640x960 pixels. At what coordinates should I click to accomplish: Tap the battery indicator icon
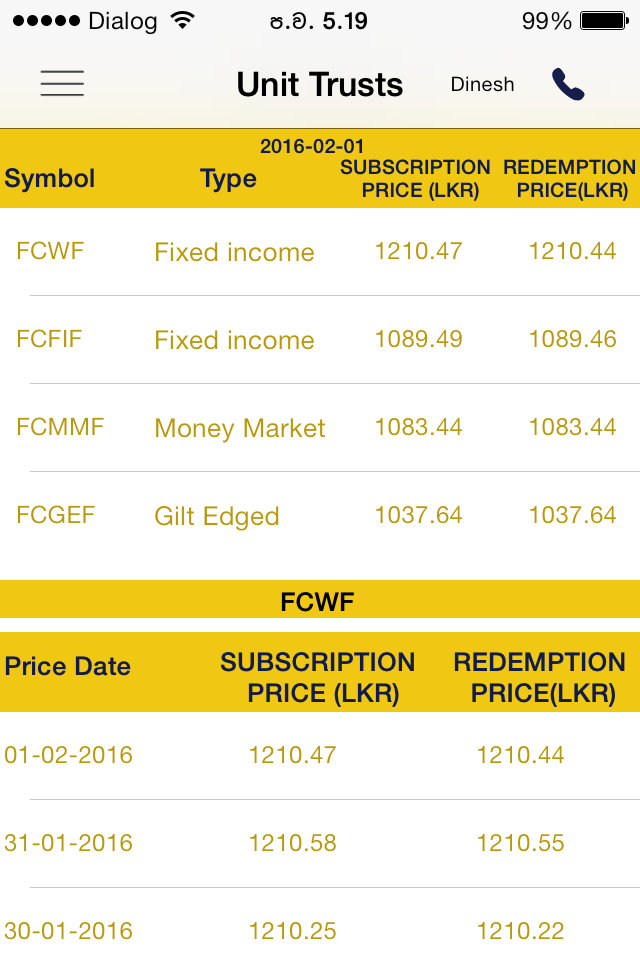click(604, 21)
